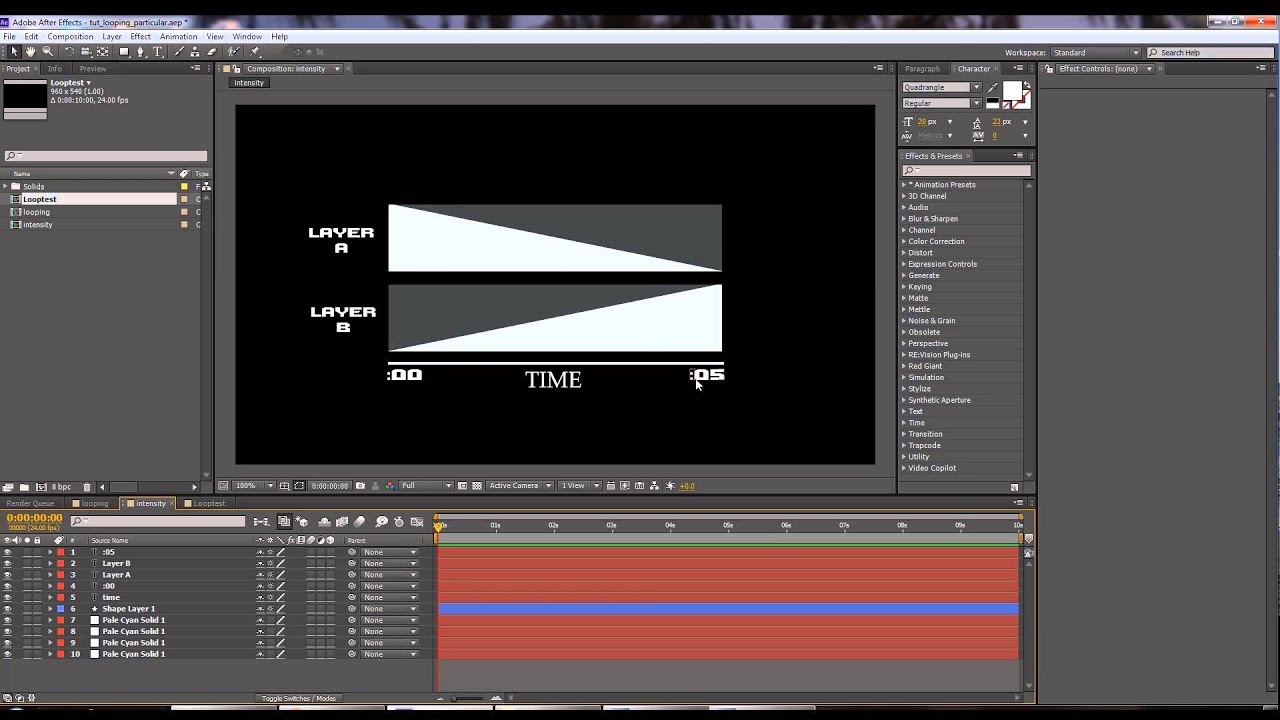This screenshot has width=1280, height=720.
Task: Click red label color of layer 1
Action: 60,552
